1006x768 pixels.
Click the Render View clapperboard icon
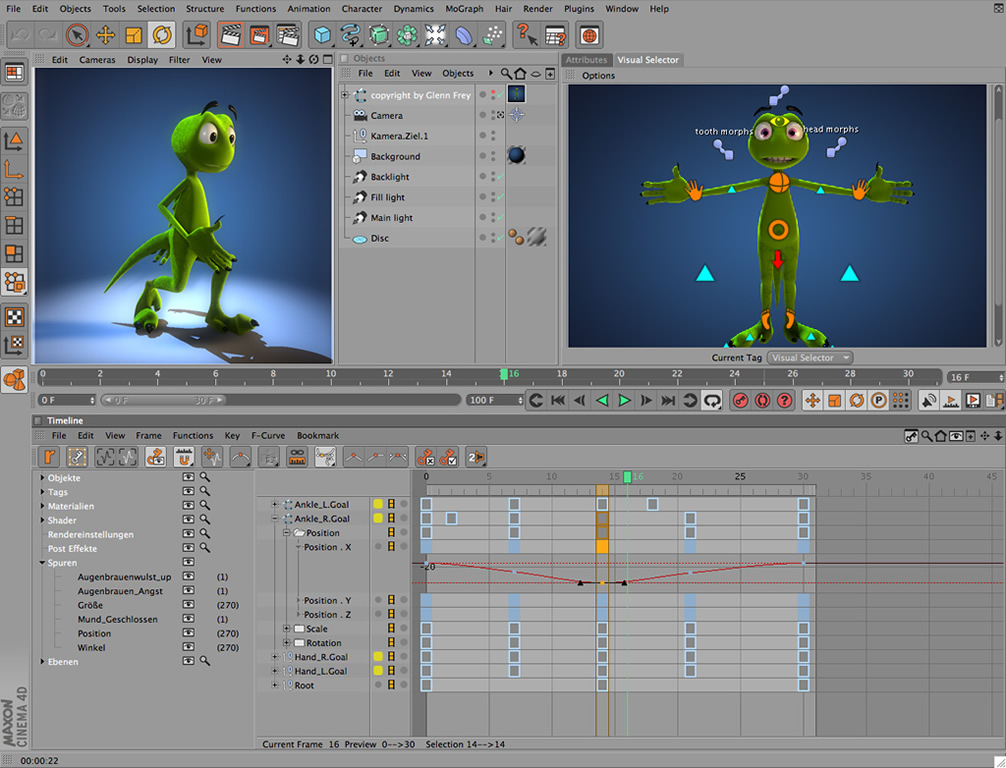(x=230, y=36)
